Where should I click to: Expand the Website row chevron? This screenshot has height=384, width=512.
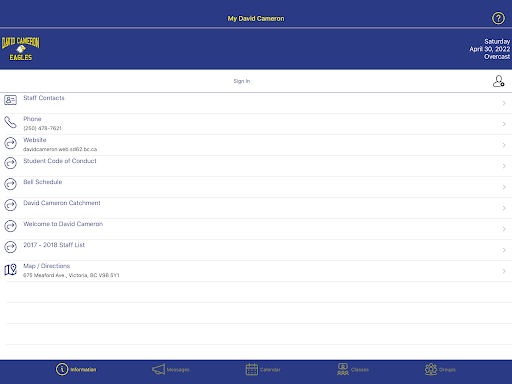504,145
